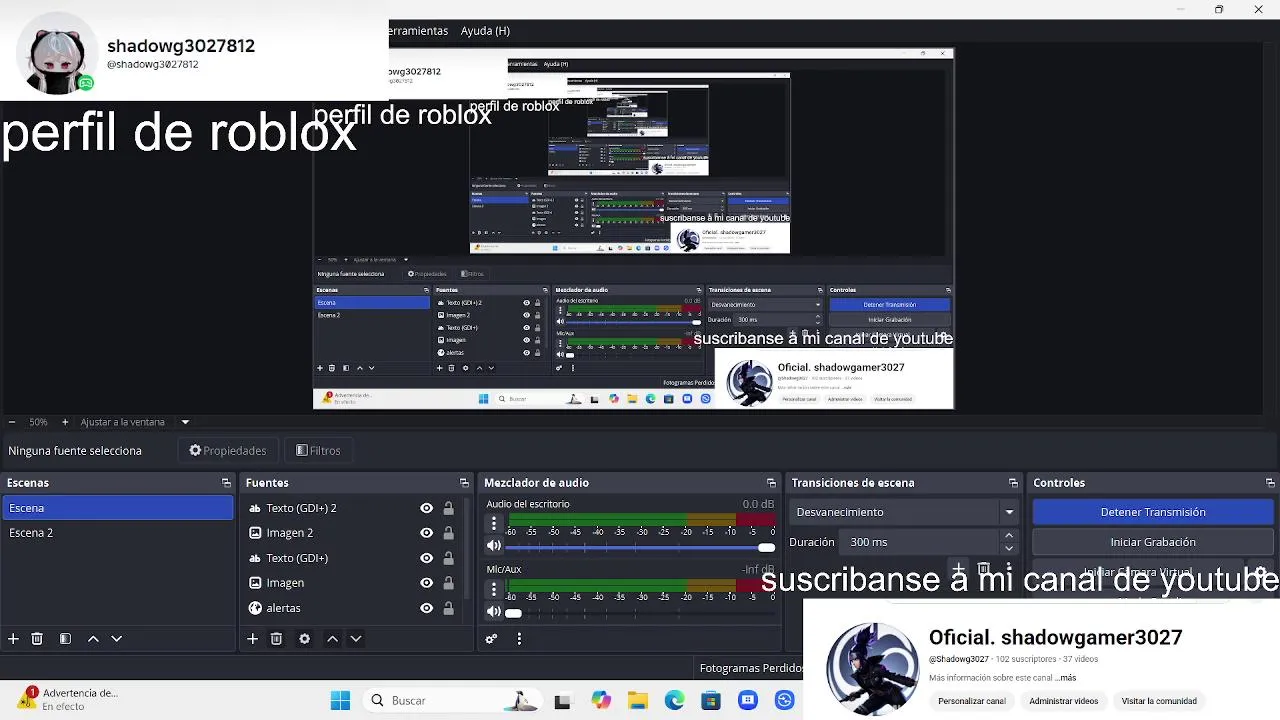Decrease transition duration with down arrow

tap(1009, 548)
